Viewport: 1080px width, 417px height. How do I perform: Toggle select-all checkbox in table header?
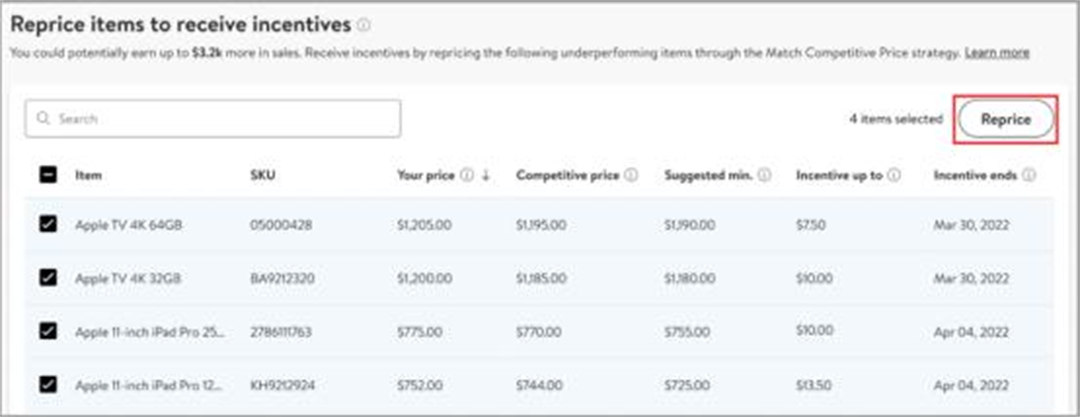pos(48,176)
